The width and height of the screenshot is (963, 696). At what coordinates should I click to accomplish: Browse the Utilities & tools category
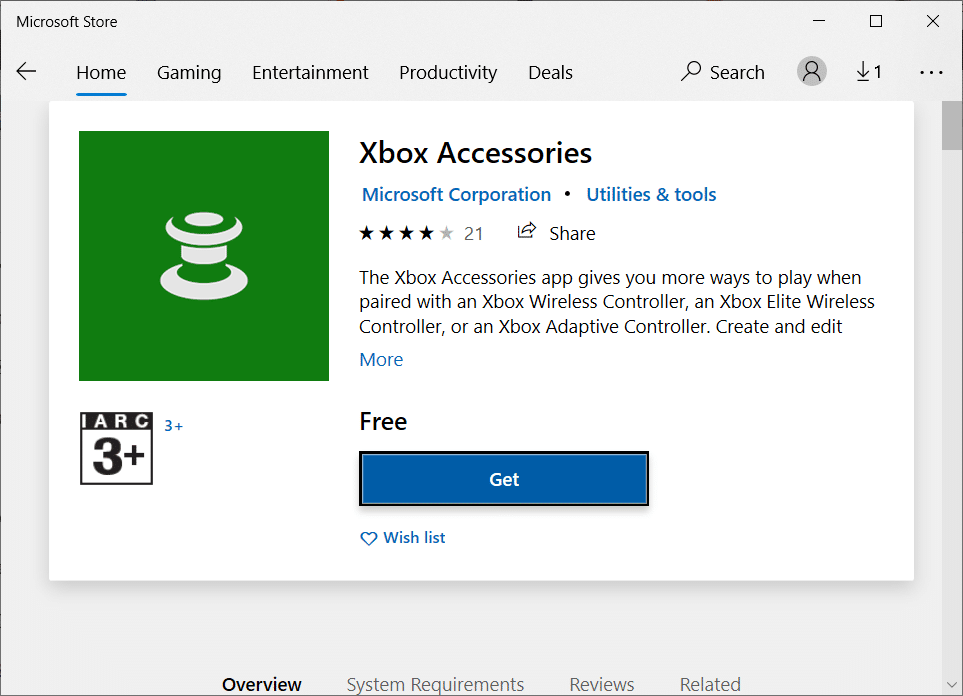point(651,194)
